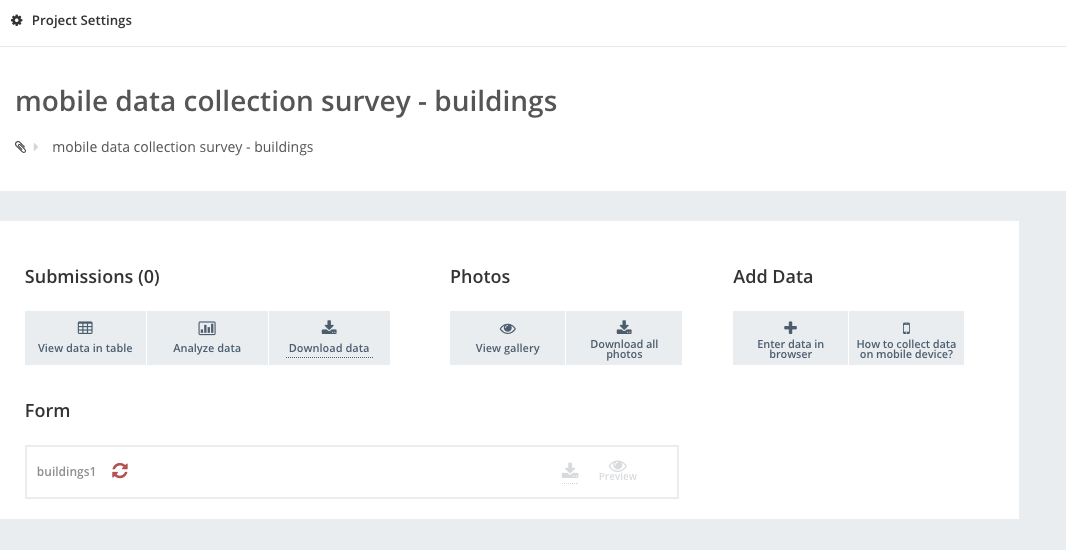Open How to collect data on mobile device

pyautogui.click(x=906, y=338)
